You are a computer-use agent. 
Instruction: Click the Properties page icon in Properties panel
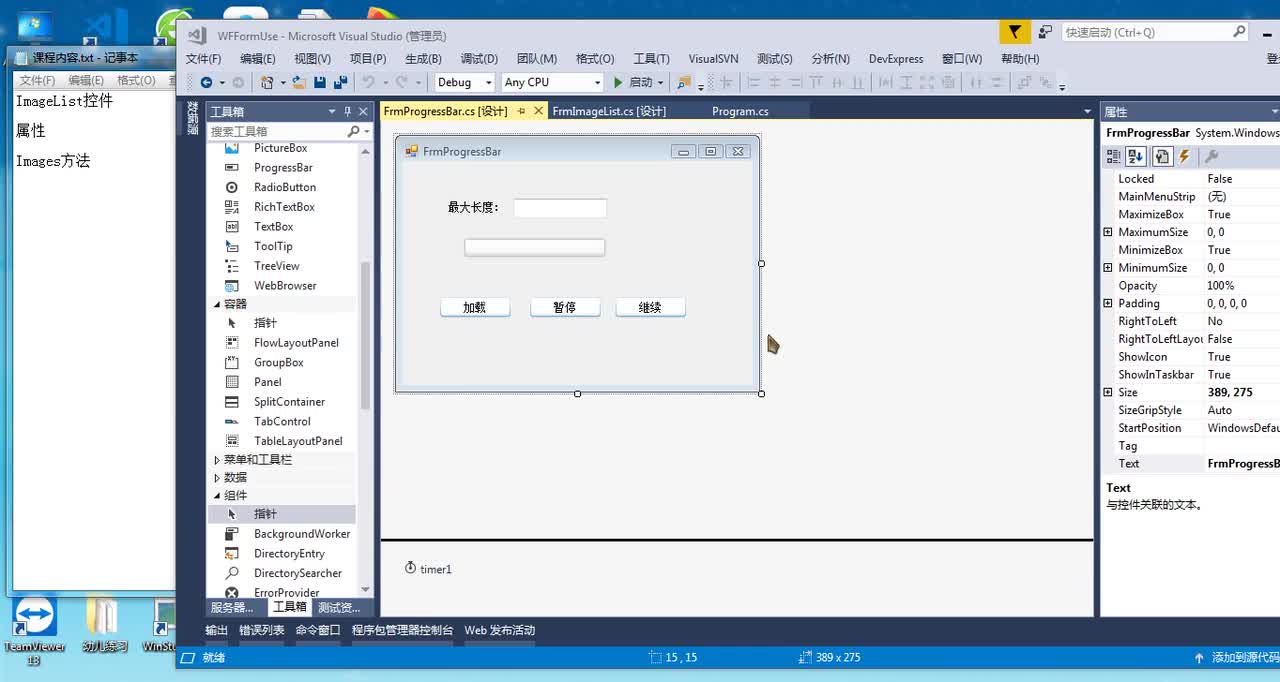(x=1162, y=156)
